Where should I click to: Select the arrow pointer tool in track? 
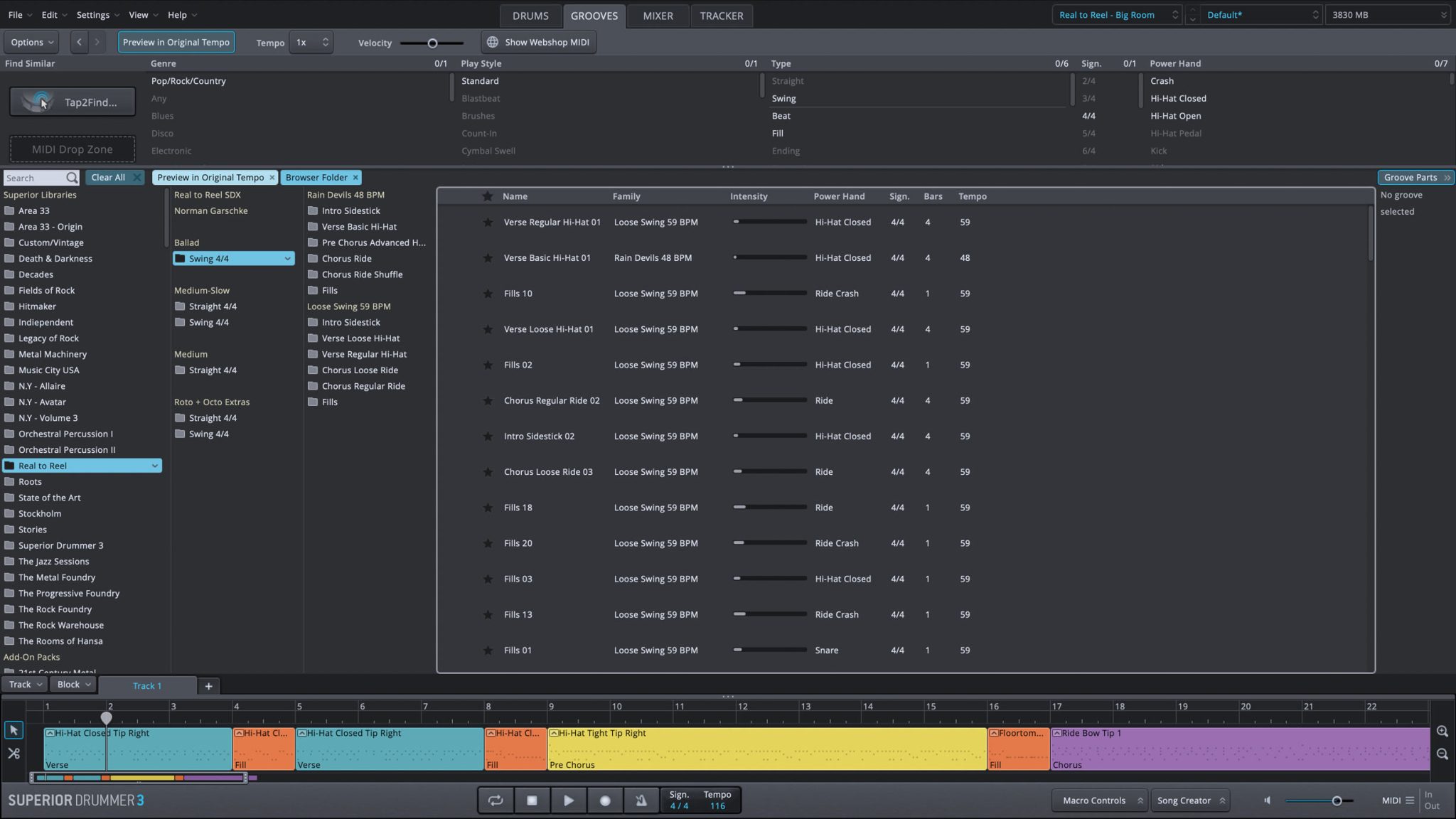coord(14,730)
